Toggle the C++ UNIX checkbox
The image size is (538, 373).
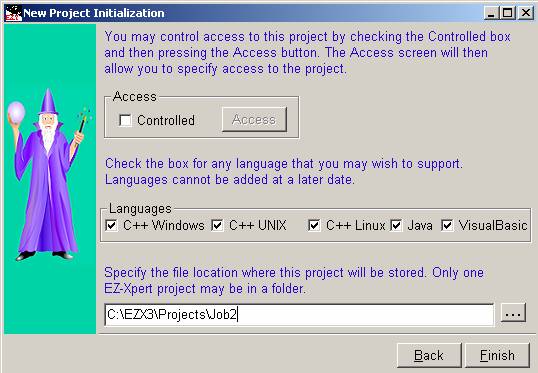[217, 225]
